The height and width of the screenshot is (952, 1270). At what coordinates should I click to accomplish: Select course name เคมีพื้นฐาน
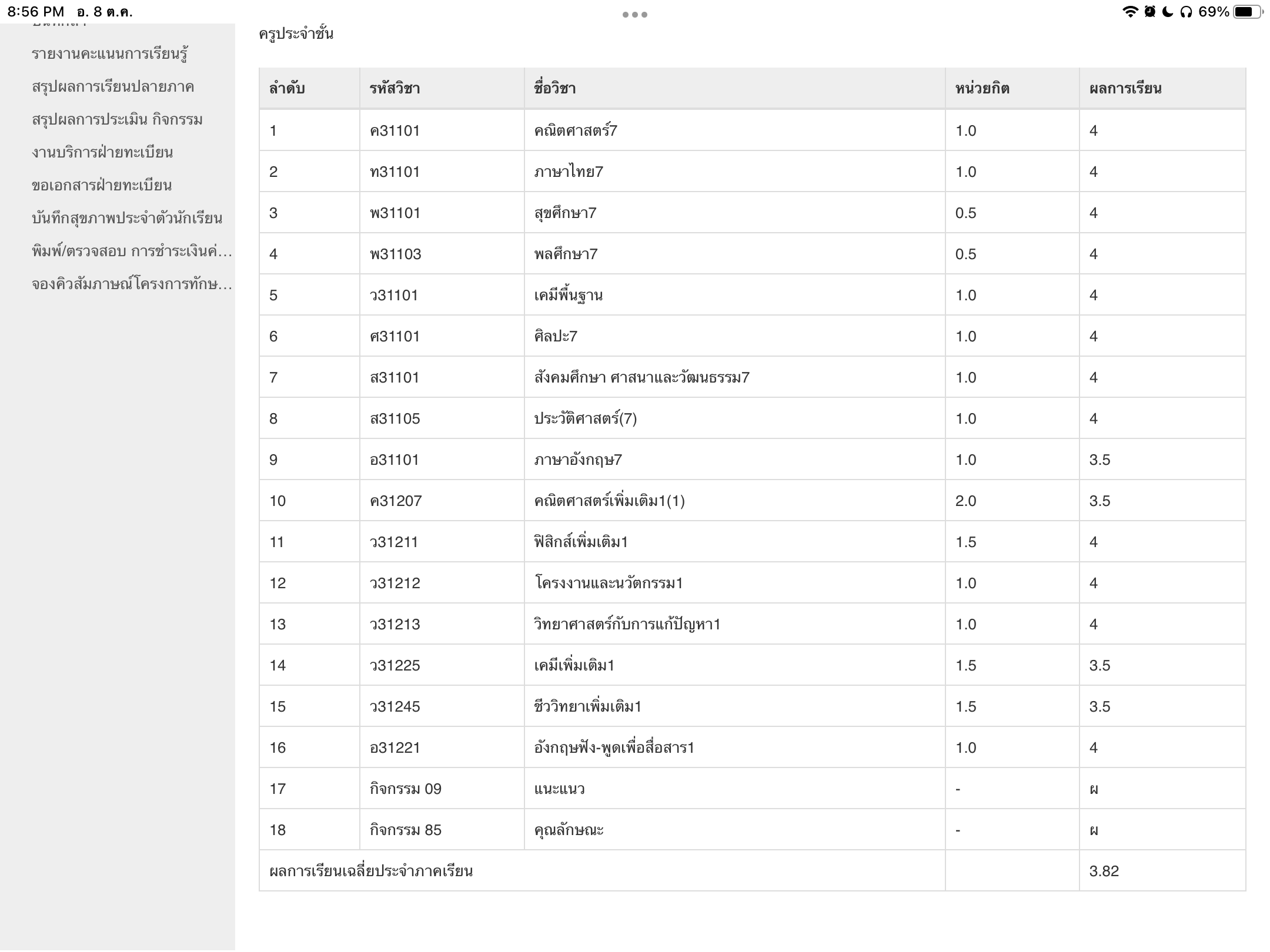point(569,295)
